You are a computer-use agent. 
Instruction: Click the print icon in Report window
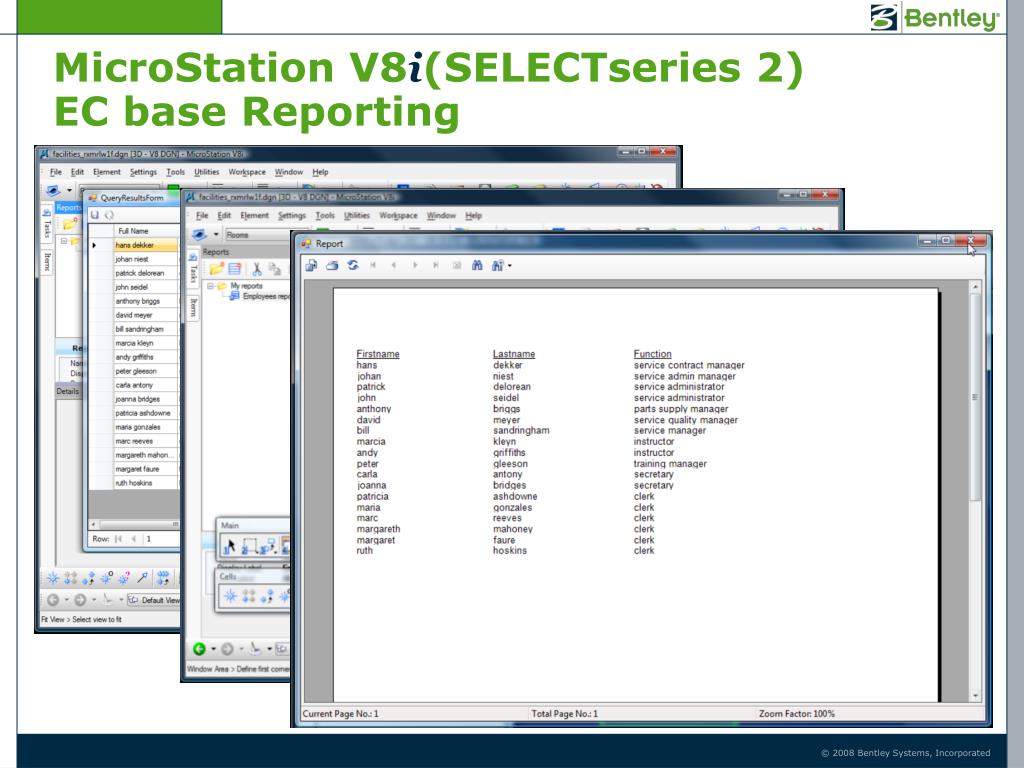(332, 265)
